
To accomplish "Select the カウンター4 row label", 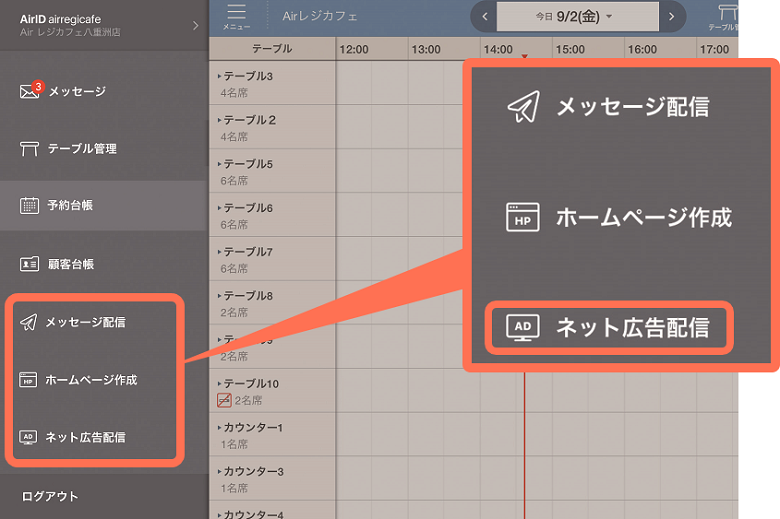I will pos(253,514).
